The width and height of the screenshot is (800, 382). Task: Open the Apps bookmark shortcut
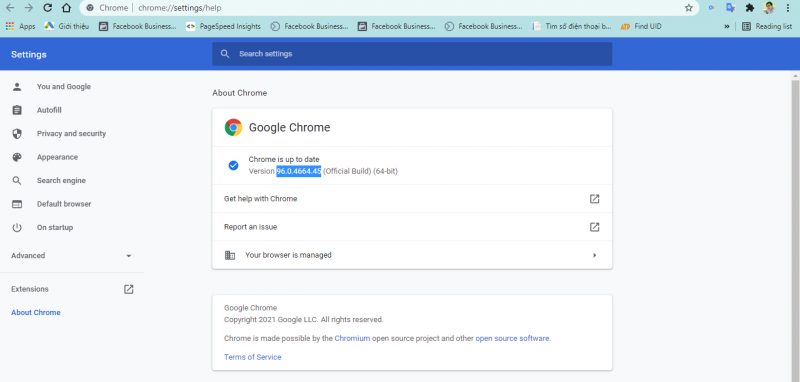click(20, 27)
